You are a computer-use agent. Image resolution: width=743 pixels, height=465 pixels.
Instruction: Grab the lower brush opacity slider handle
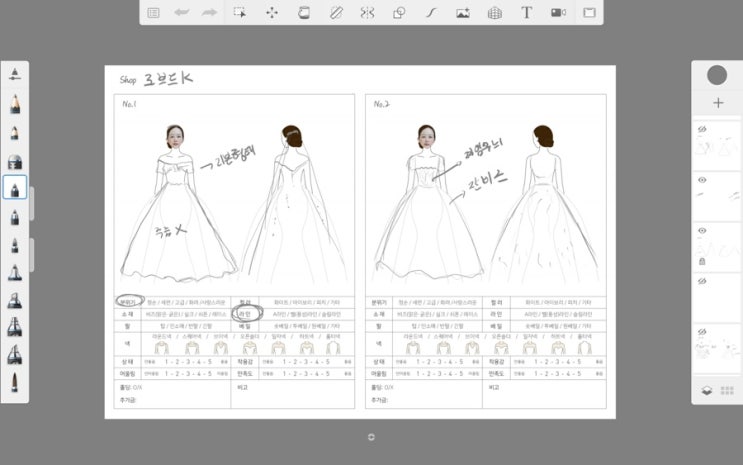click(x=32, y=255)
